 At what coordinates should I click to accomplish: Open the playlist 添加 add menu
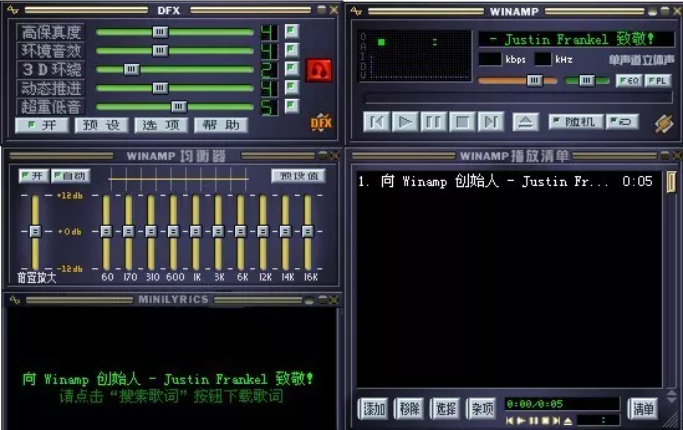pos(373,409)
